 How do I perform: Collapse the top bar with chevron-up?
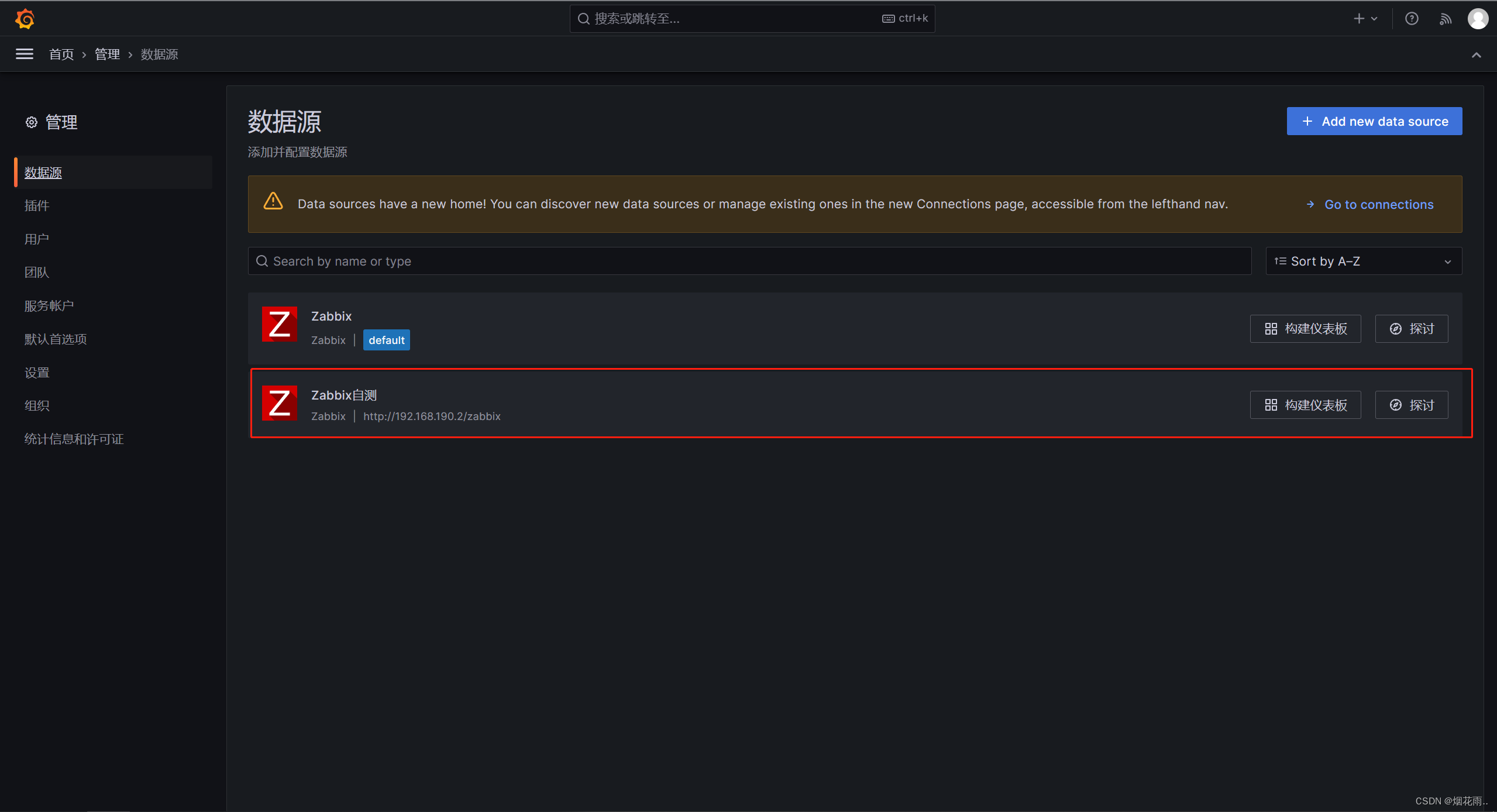point(1476,55)
